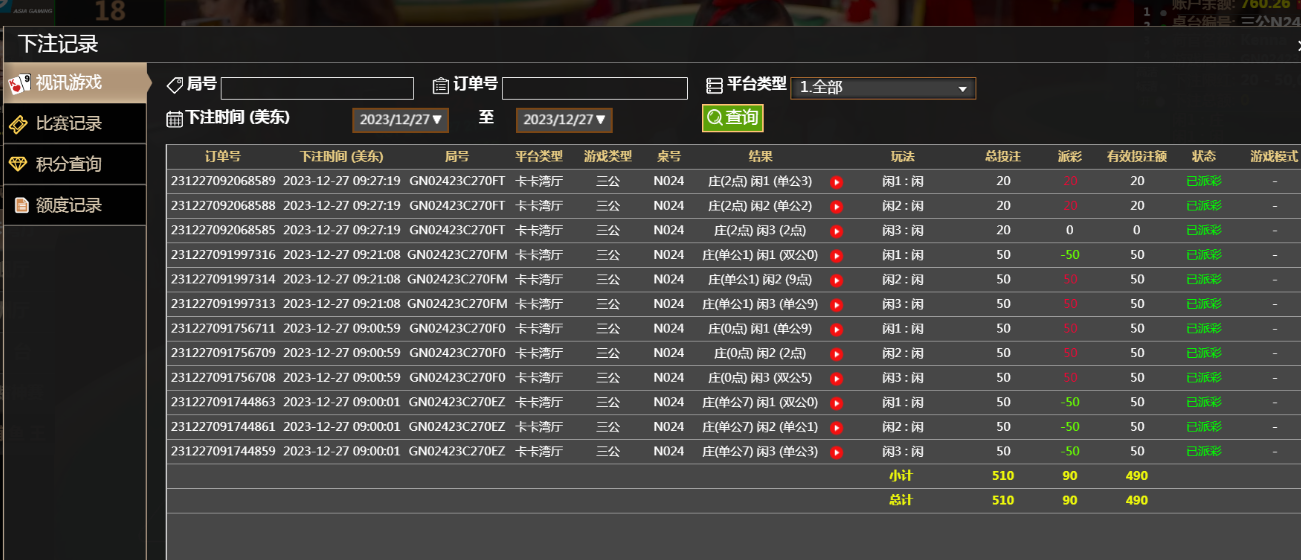This screenshot has height=560, width=1301.
Task: Click the 下注时间 (美东) column header
Action: tap(341, 157)
